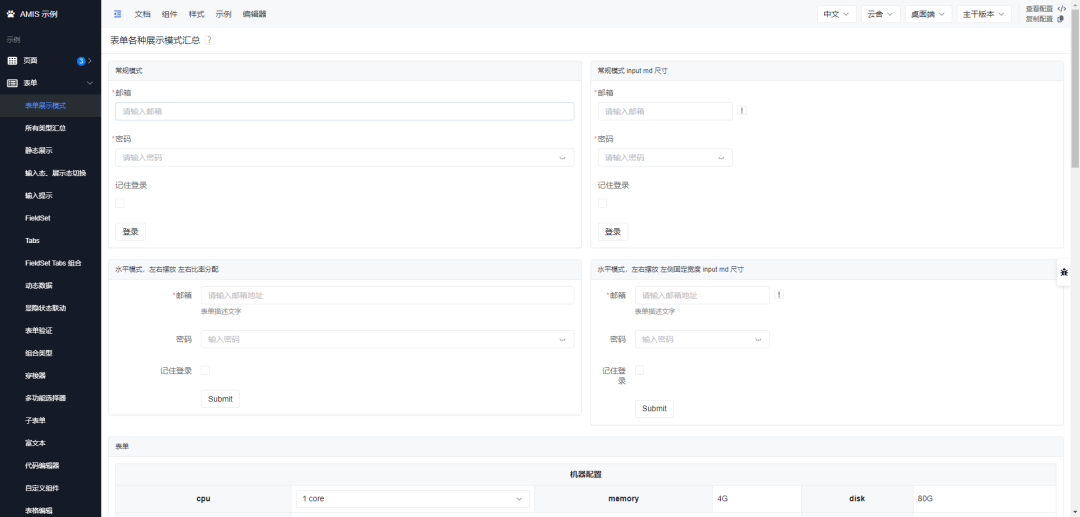
Task: Check 记住登录 in the 常规模式 form
Action: click(120, 203)
